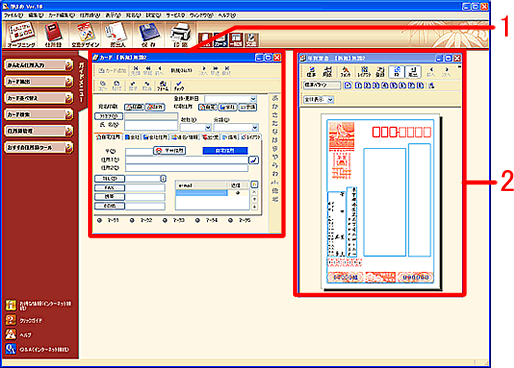This screenshot has height=368, width=514.
Task: Click the 貼付 paste icon in Card window
Action: (x=116, y=86)
